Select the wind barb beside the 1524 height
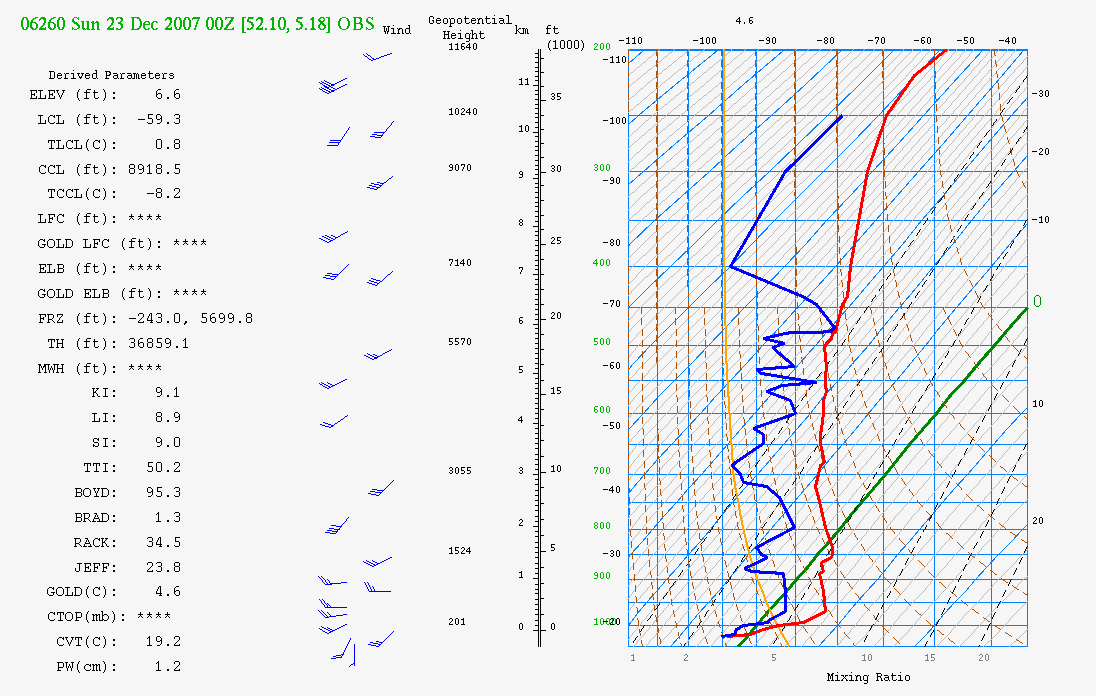Screen dimensions: 1096x696 click(377, 562)
